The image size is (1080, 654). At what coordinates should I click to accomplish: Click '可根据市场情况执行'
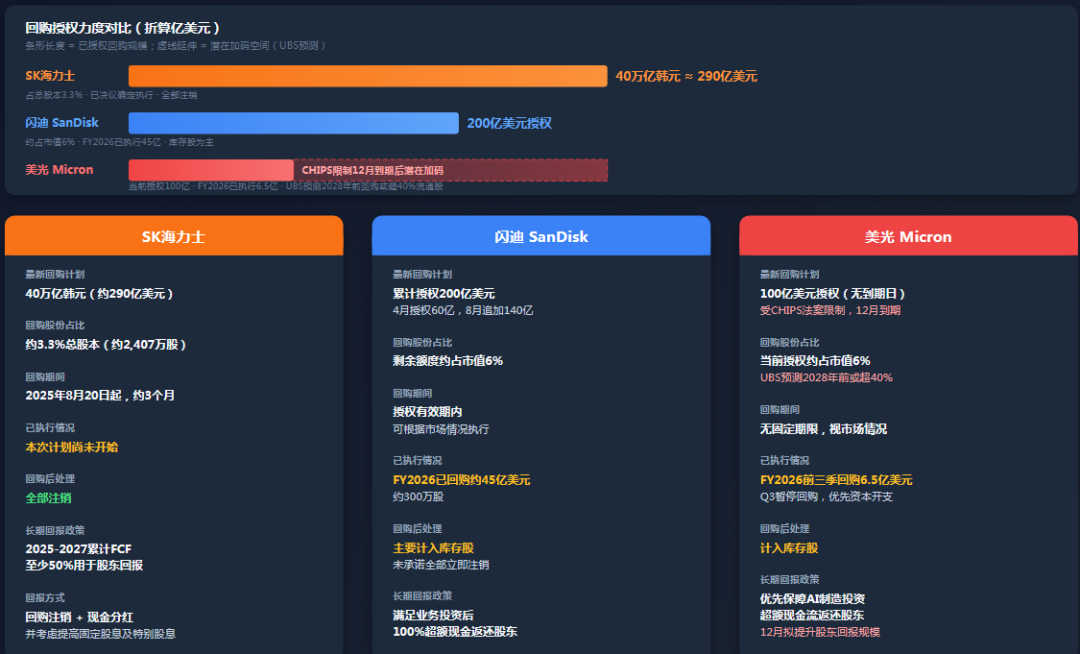(441, 429)
